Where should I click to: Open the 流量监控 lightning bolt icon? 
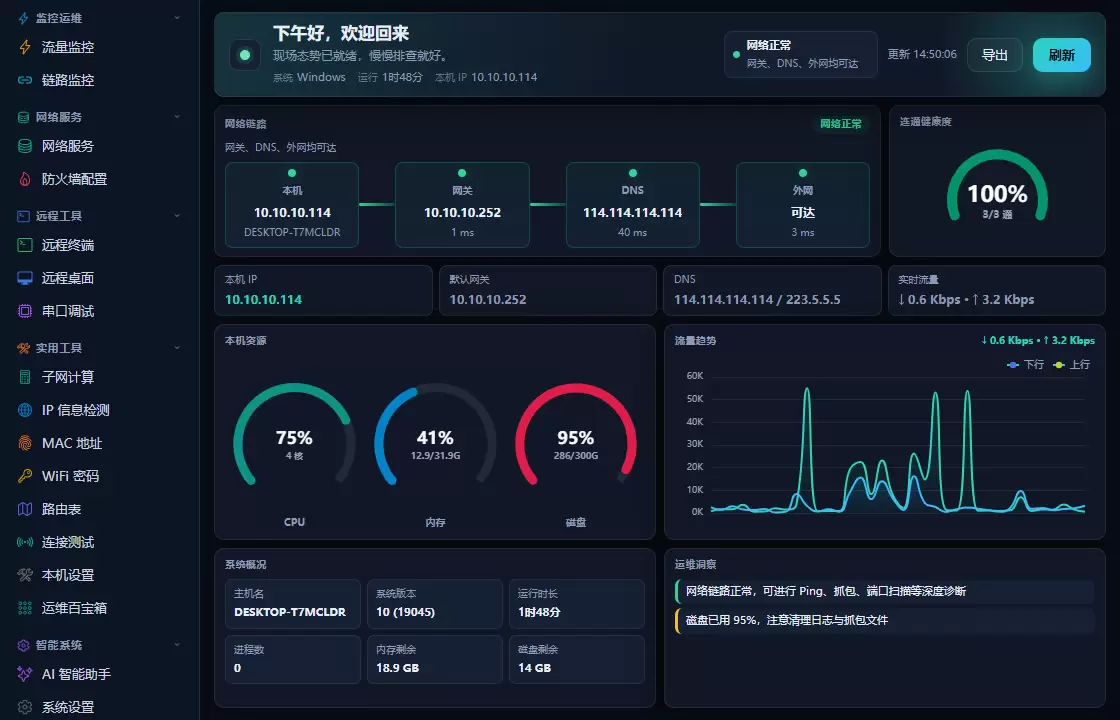coord(25,47)
